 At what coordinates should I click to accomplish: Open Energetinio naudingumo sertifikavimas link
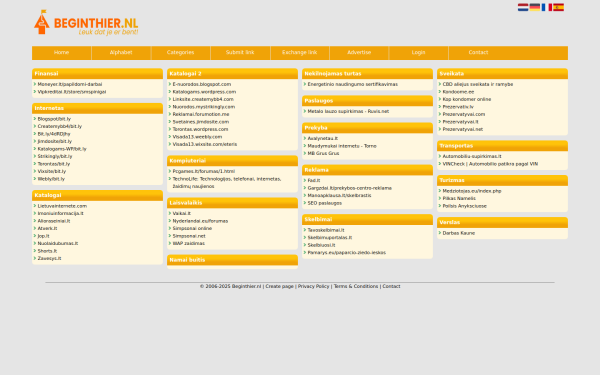(x=352, y=84)
